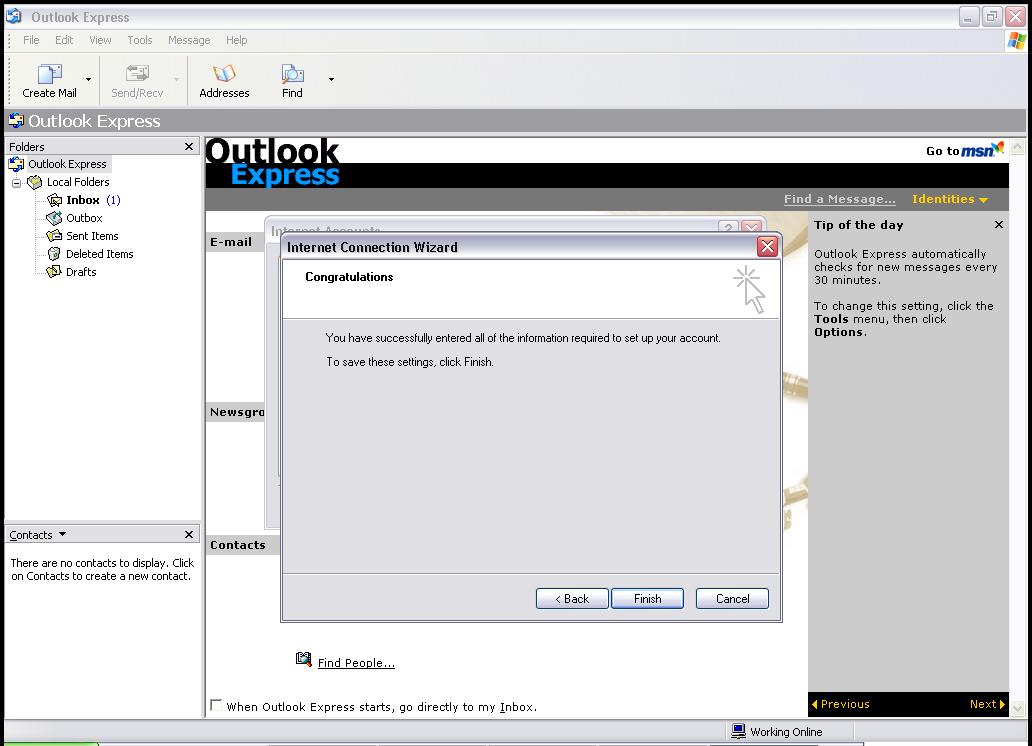
Task: Open the File menu
Action: [x=31, y=40]
